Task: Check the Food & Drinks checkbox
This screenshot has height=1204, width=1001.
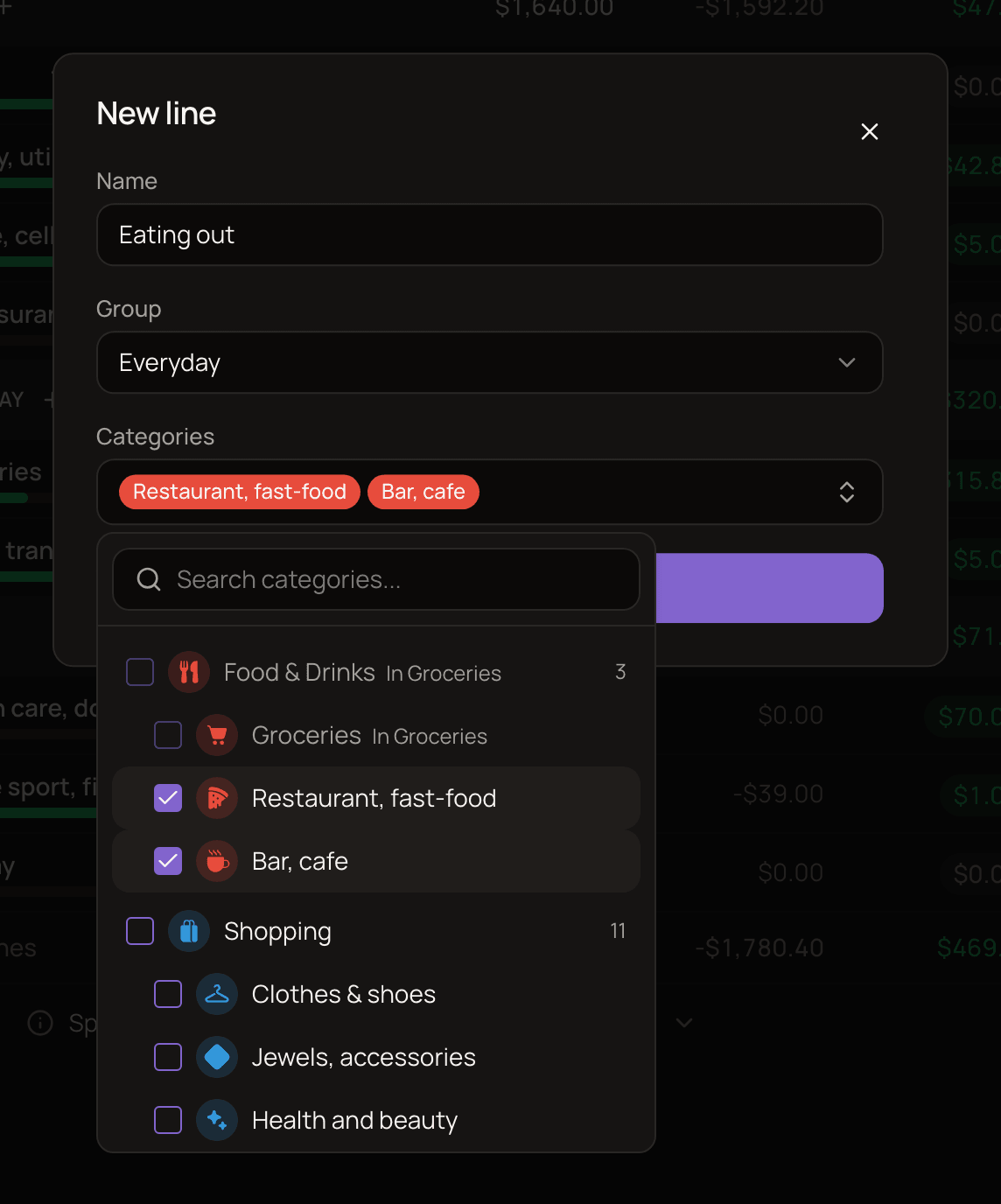Action: click(140, 672)
